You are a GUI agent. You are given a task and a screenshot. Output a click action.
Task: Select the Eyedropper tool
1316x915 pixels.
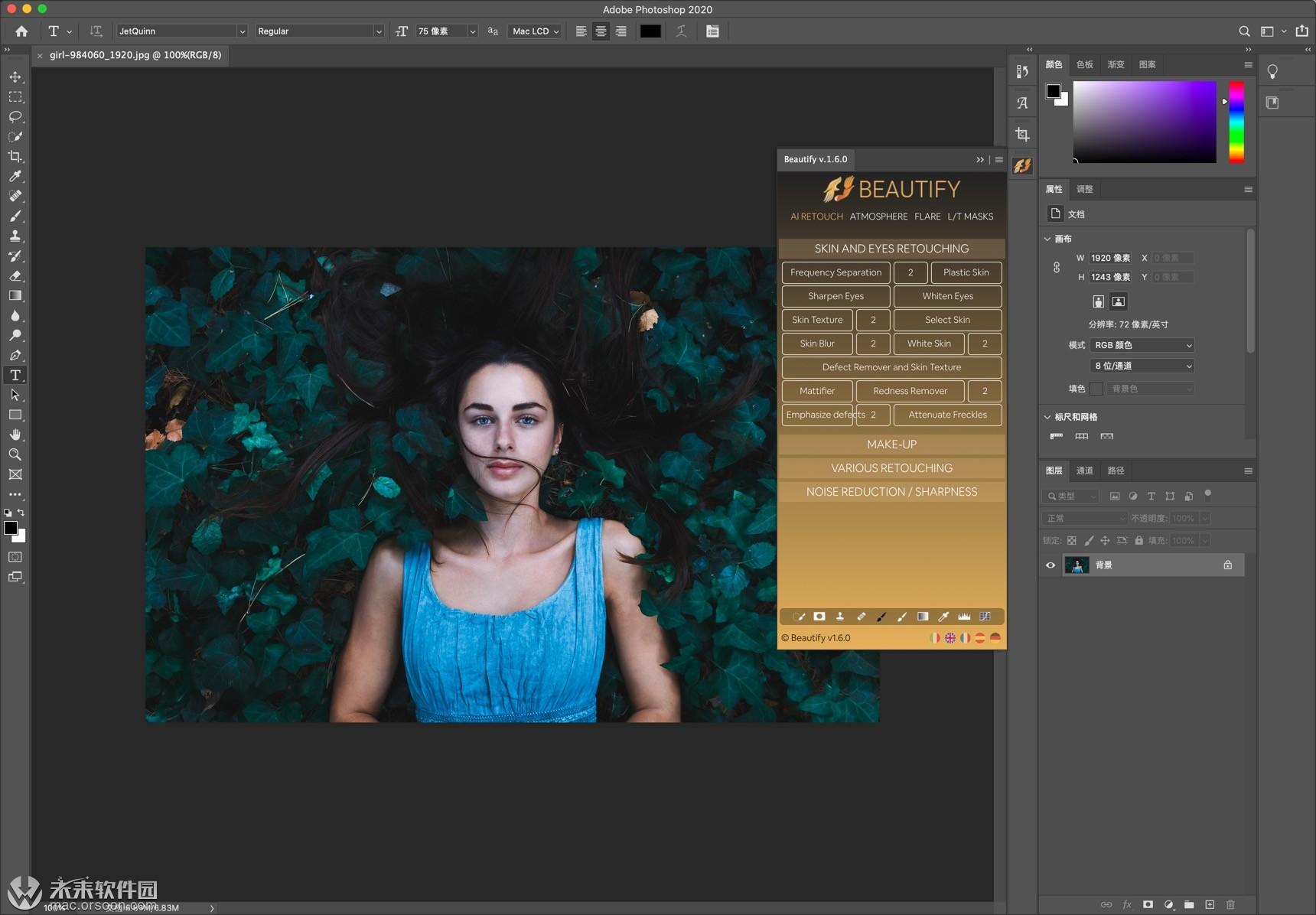click(x=15, y=177)
